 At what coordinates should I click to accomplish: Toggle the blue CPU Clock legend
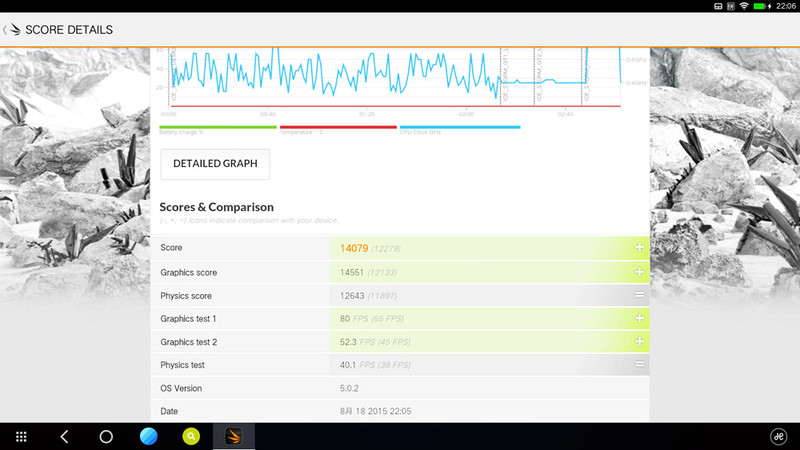click(x=460, y=130)
